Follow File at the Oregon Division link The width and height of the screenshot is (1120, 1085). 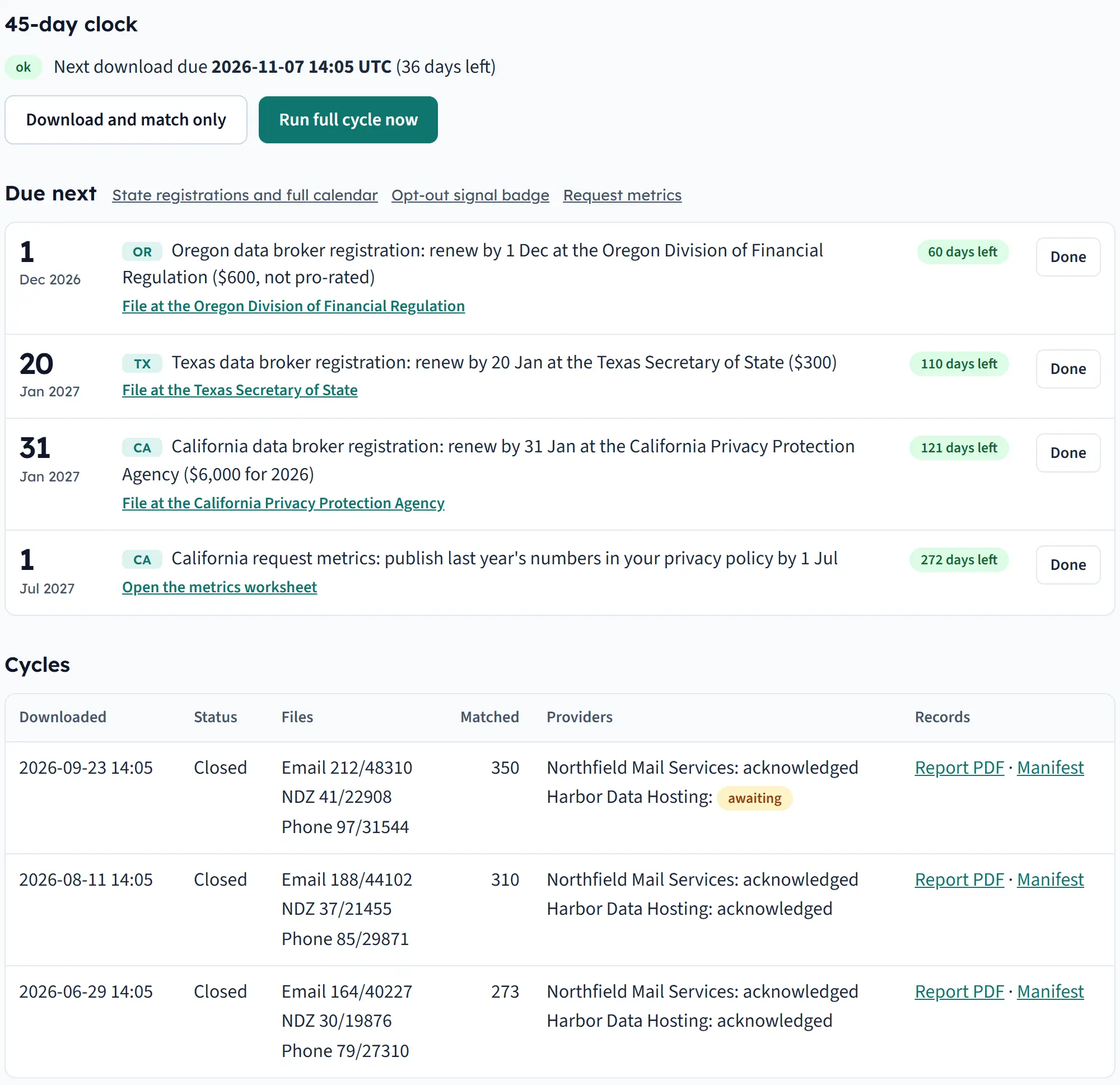(293, 306)
